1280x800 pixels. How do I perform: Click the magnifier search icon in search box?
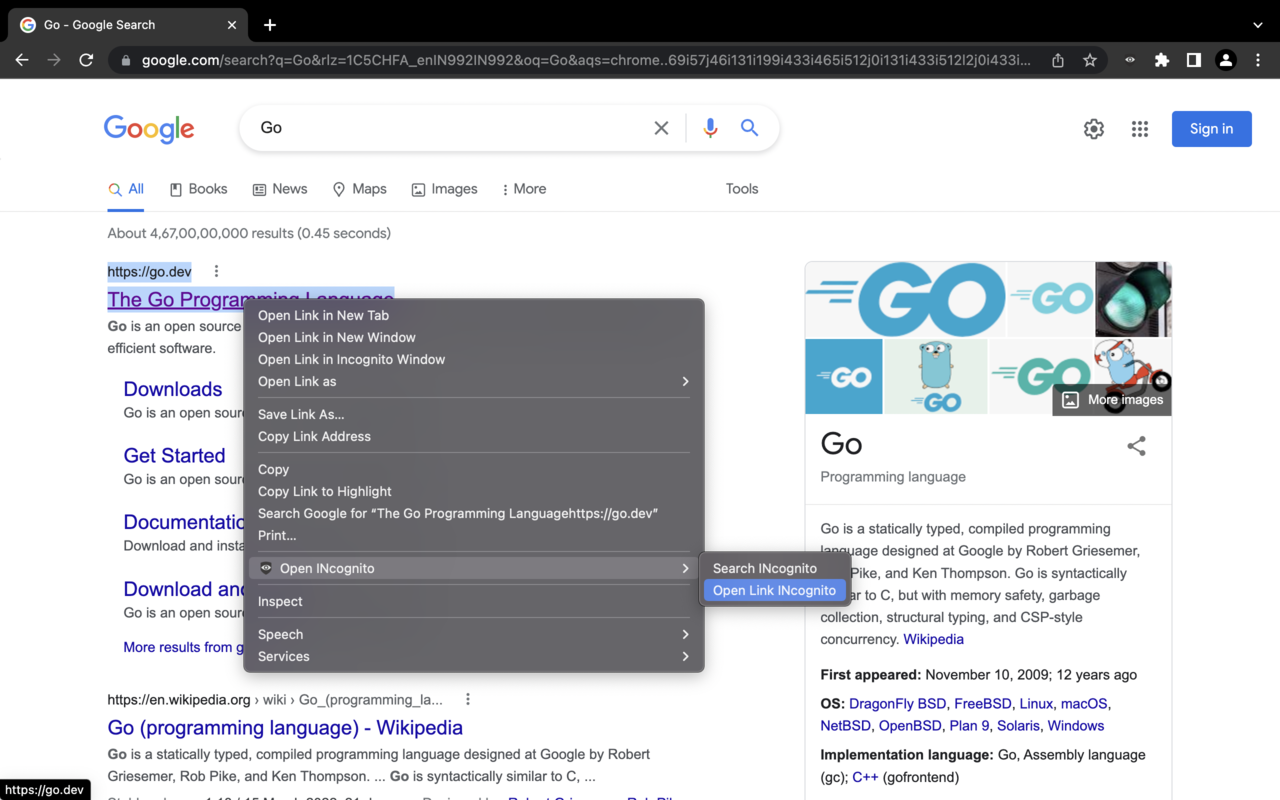[749, 128]
